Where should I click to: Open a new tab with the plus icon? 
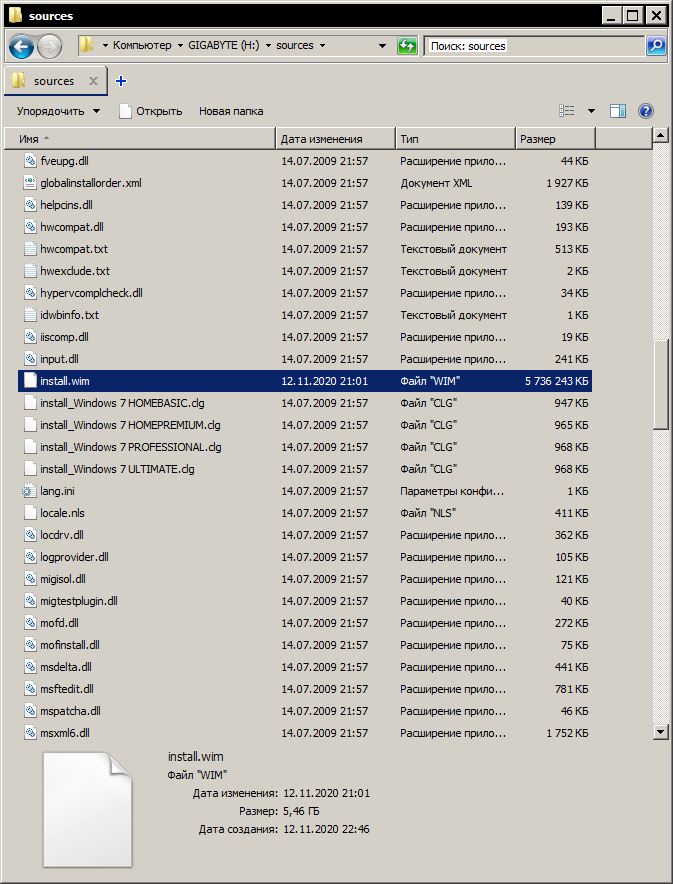[121, 81]
